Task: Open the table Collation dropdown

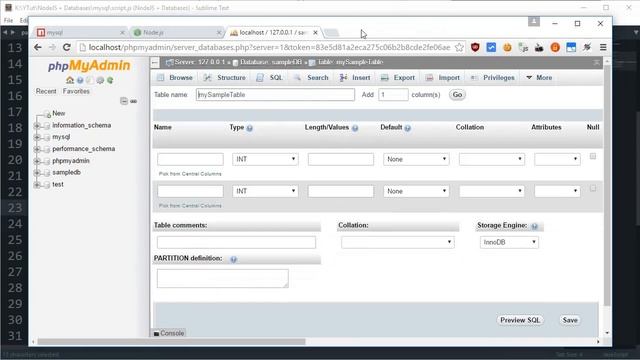Action: tap(398, 242)
